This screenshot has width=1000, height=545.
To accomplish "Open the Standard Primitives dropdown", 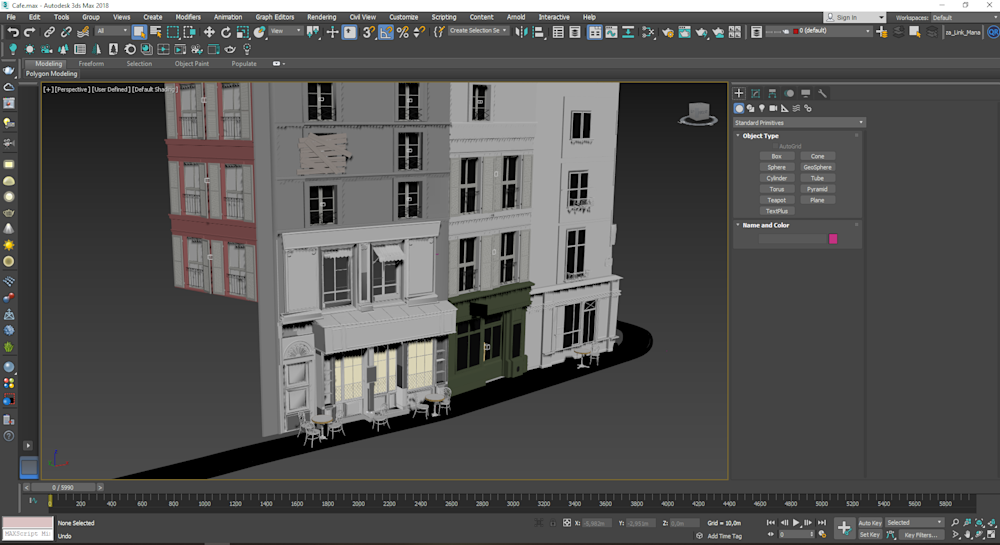I will (x=799, y=122).
